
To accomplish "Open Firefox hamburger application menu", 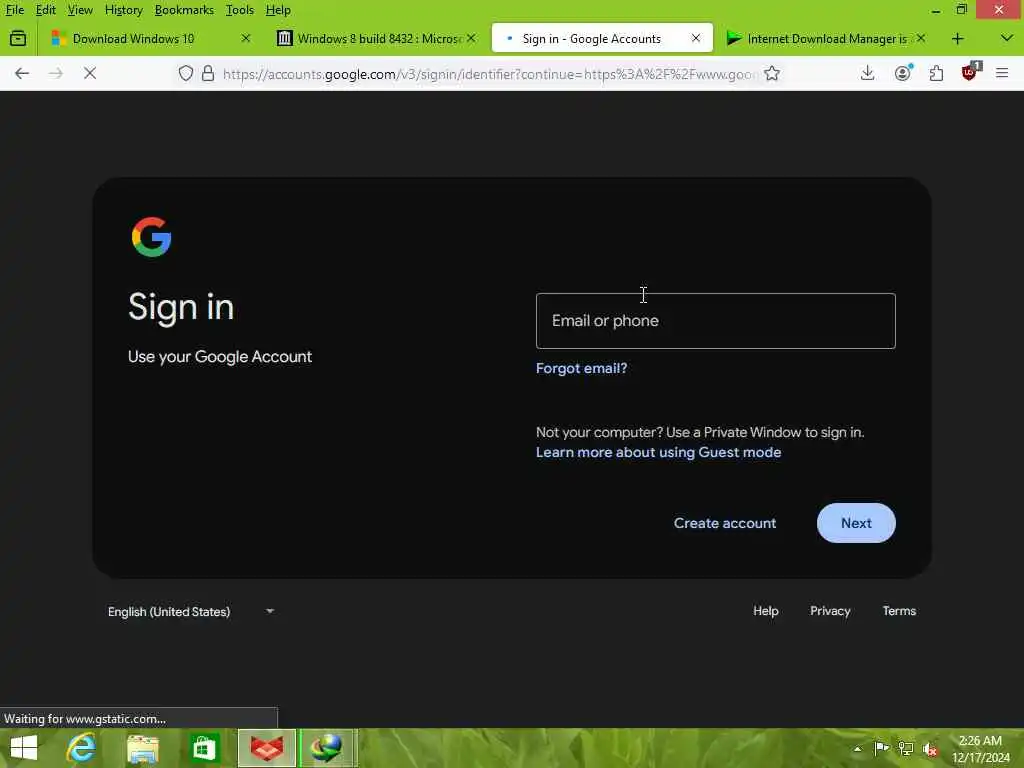I will point(1002,73).
